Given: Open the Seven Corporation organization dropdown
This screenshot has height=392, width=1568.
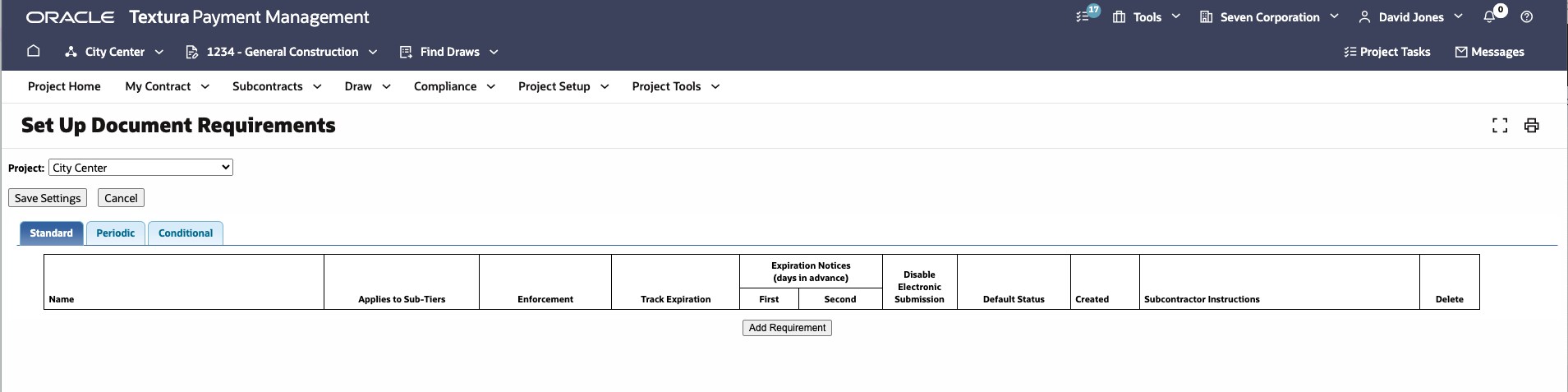Looking at the screenshot, I should 1269,16.
